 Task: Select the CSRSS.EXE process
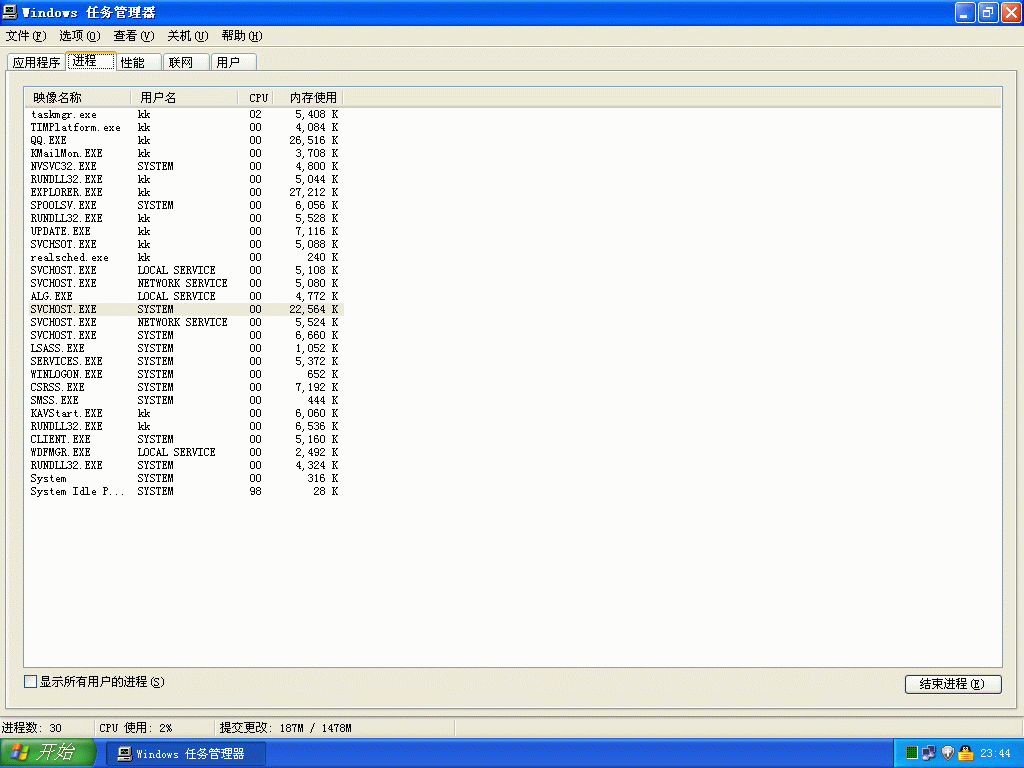click(x=184, y=387)
